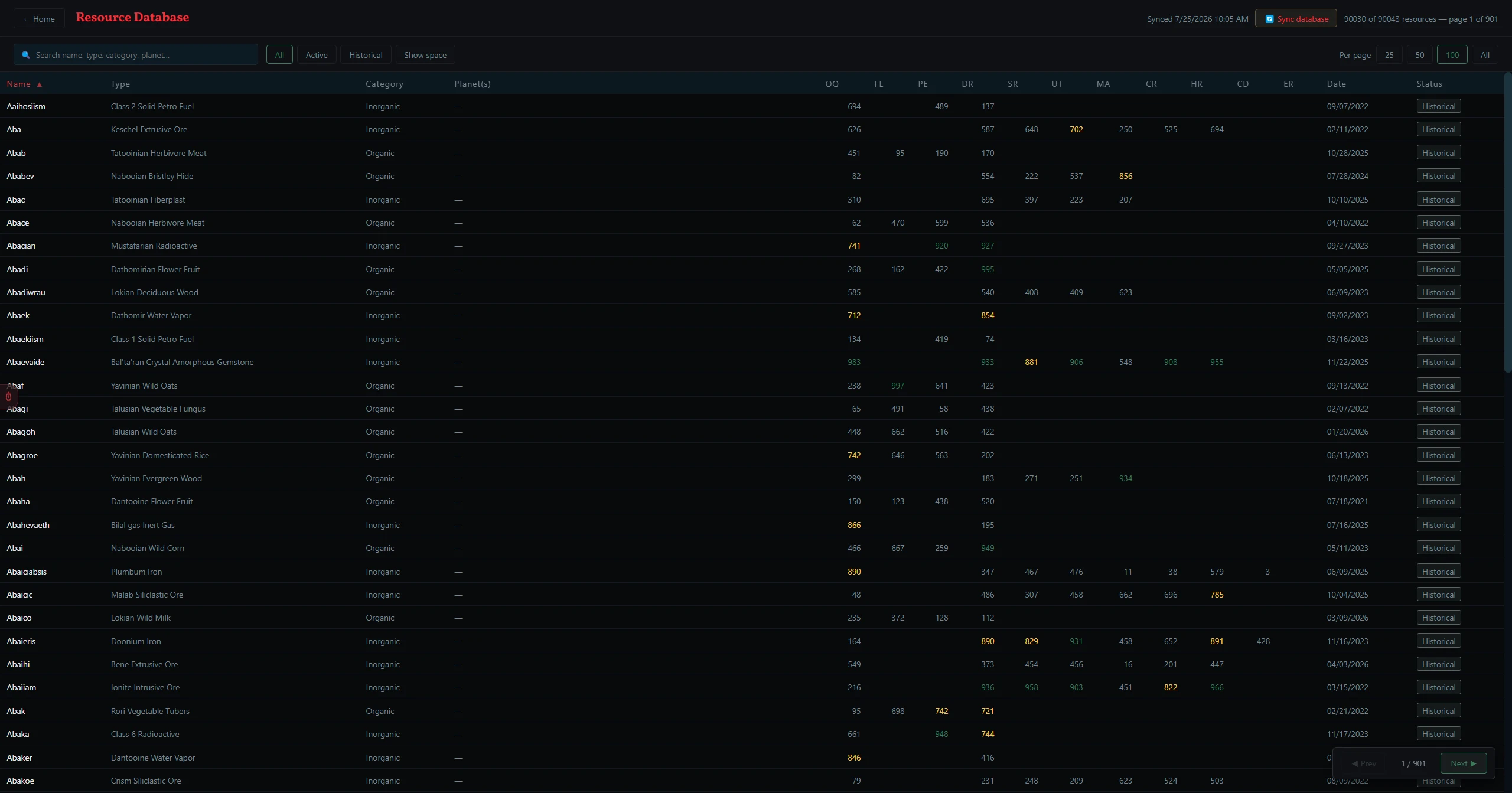The width and height of the screenshot is (1512, 793).
Task: Open the Abacian resource row
Action: coord(752,246)
